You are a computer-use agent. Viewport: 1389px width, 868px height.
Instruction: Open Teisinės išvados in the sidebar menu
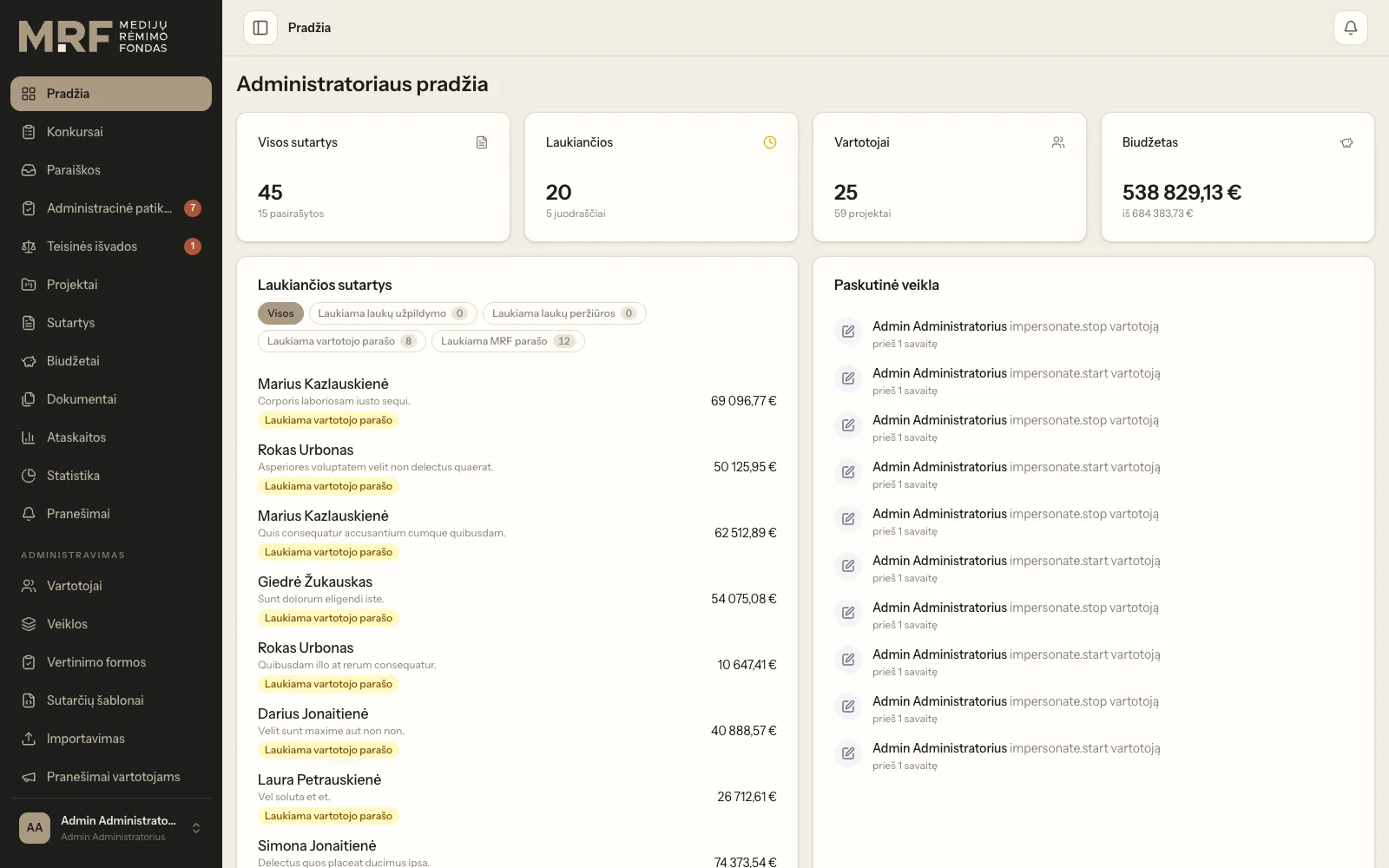pyautogui.click(x=111, y=247)
